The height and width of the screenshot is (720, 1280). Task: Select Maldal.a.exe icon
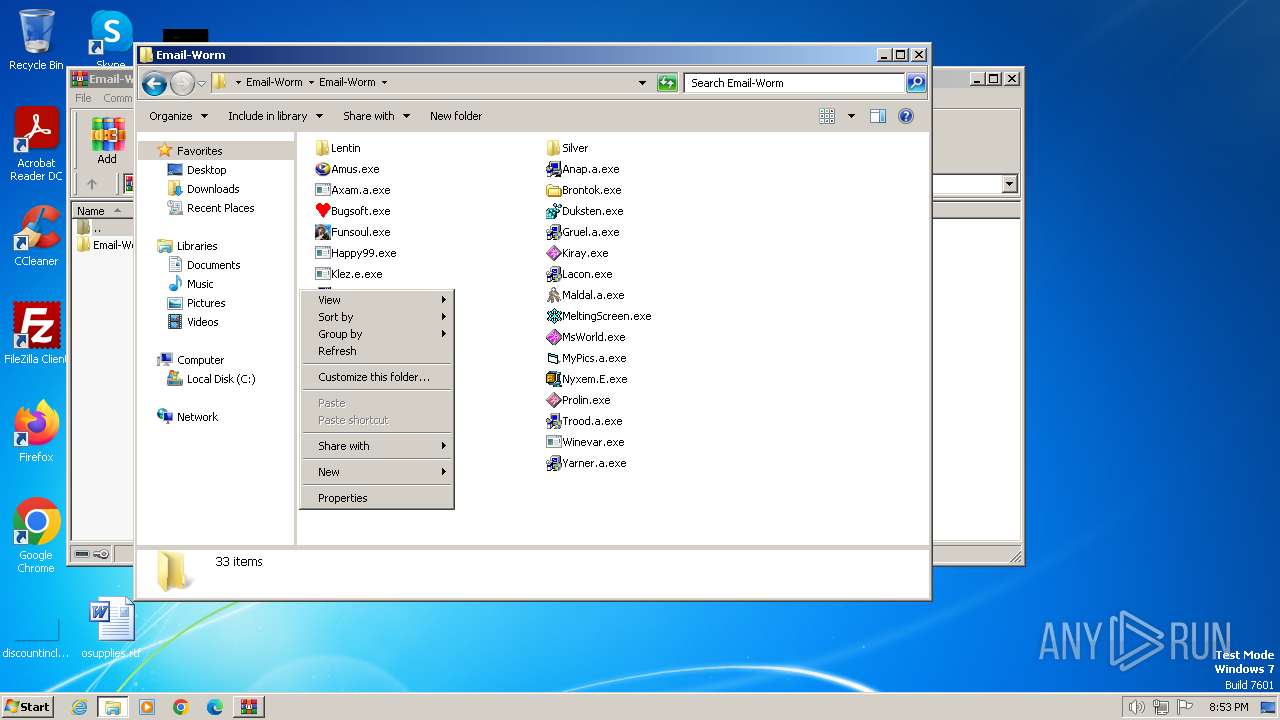click(x=553, y=295)
